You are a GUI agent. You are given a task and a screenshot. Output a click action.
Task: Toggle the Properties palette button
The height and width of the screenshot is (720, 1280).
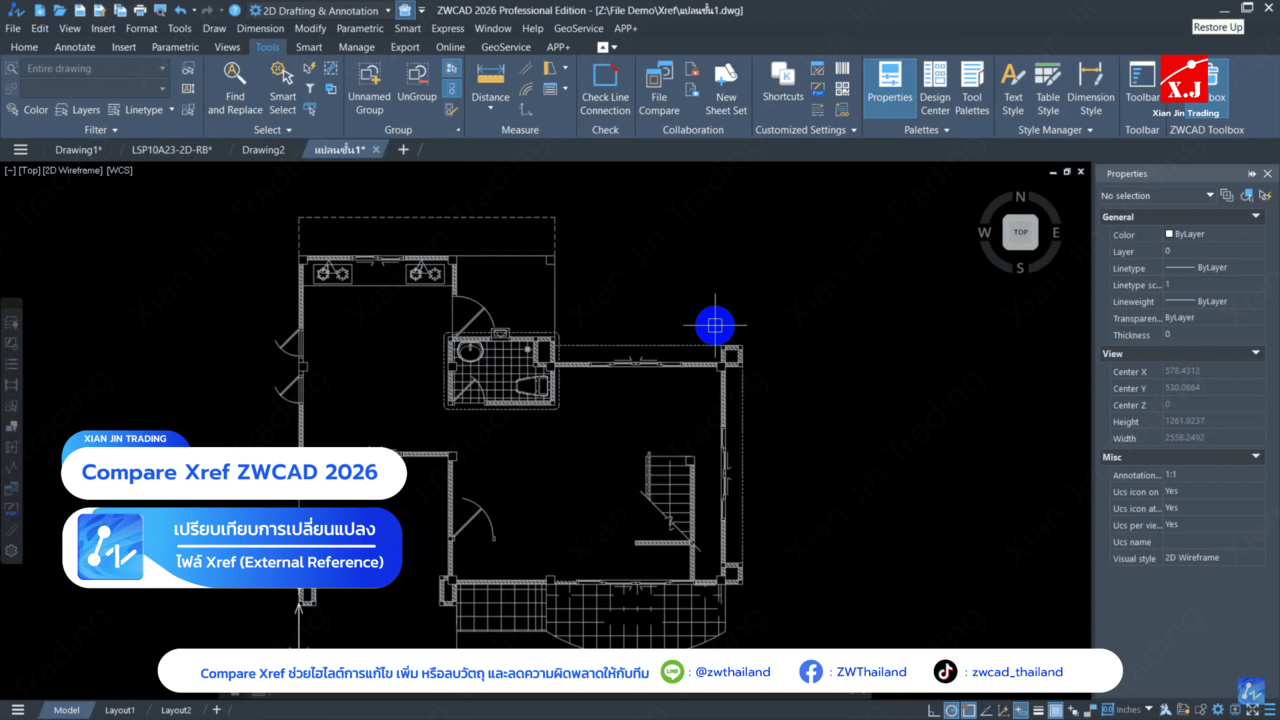pos(889,88)
